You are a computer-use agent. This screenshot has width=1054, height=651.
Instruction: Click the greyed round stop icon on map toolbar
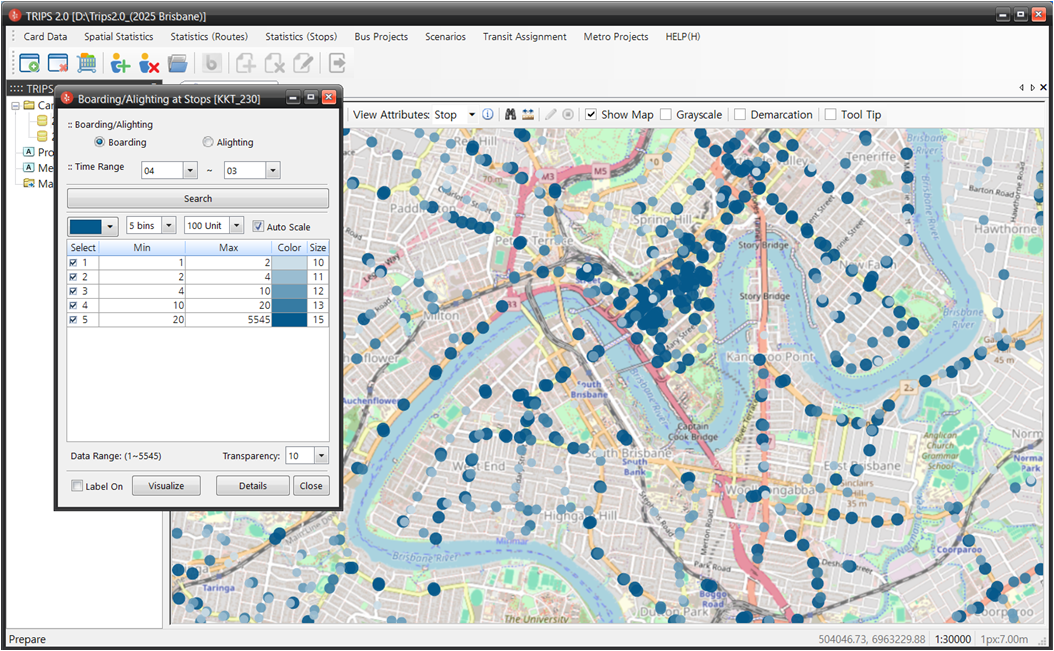[568, 114]
